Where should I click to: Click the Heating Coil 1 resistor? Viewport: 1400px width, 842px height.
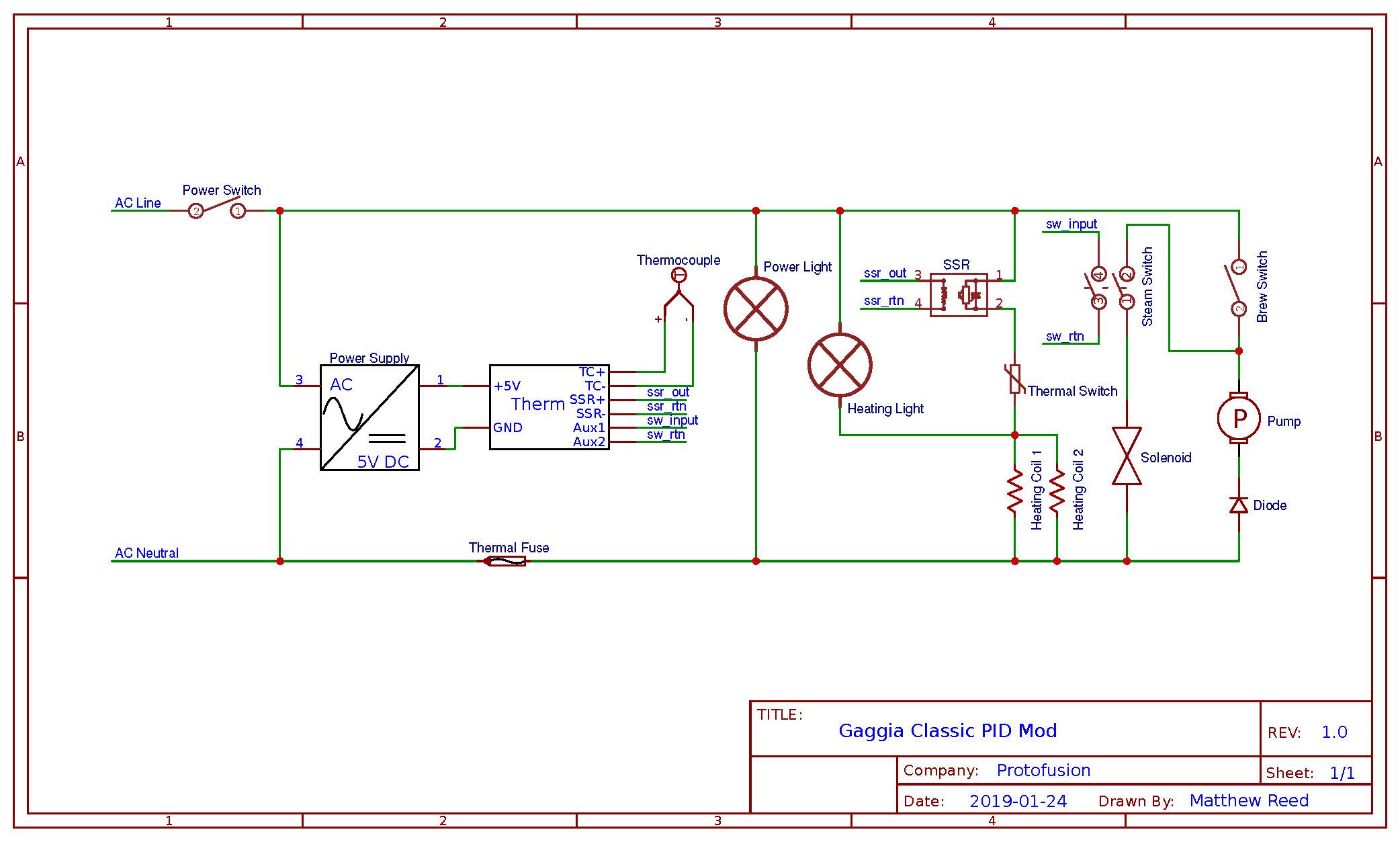click(x=1015, y=492)
